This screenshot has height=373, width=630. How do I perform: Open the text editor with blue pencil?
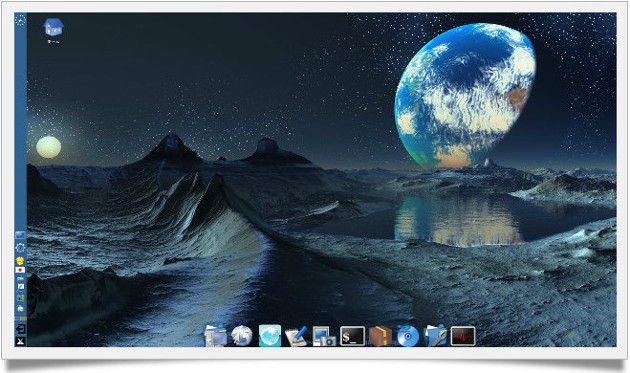(x=297, y=336)
